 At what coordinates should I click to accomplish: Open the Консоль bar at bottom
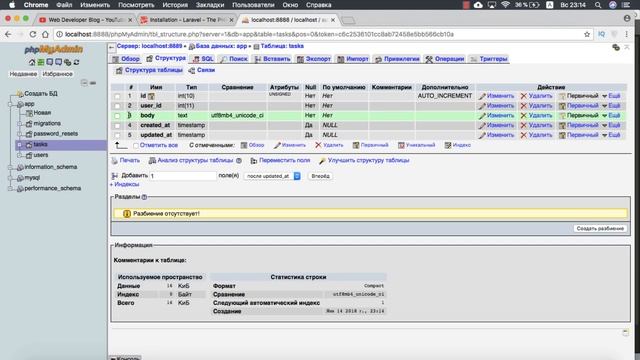[126, 358]
